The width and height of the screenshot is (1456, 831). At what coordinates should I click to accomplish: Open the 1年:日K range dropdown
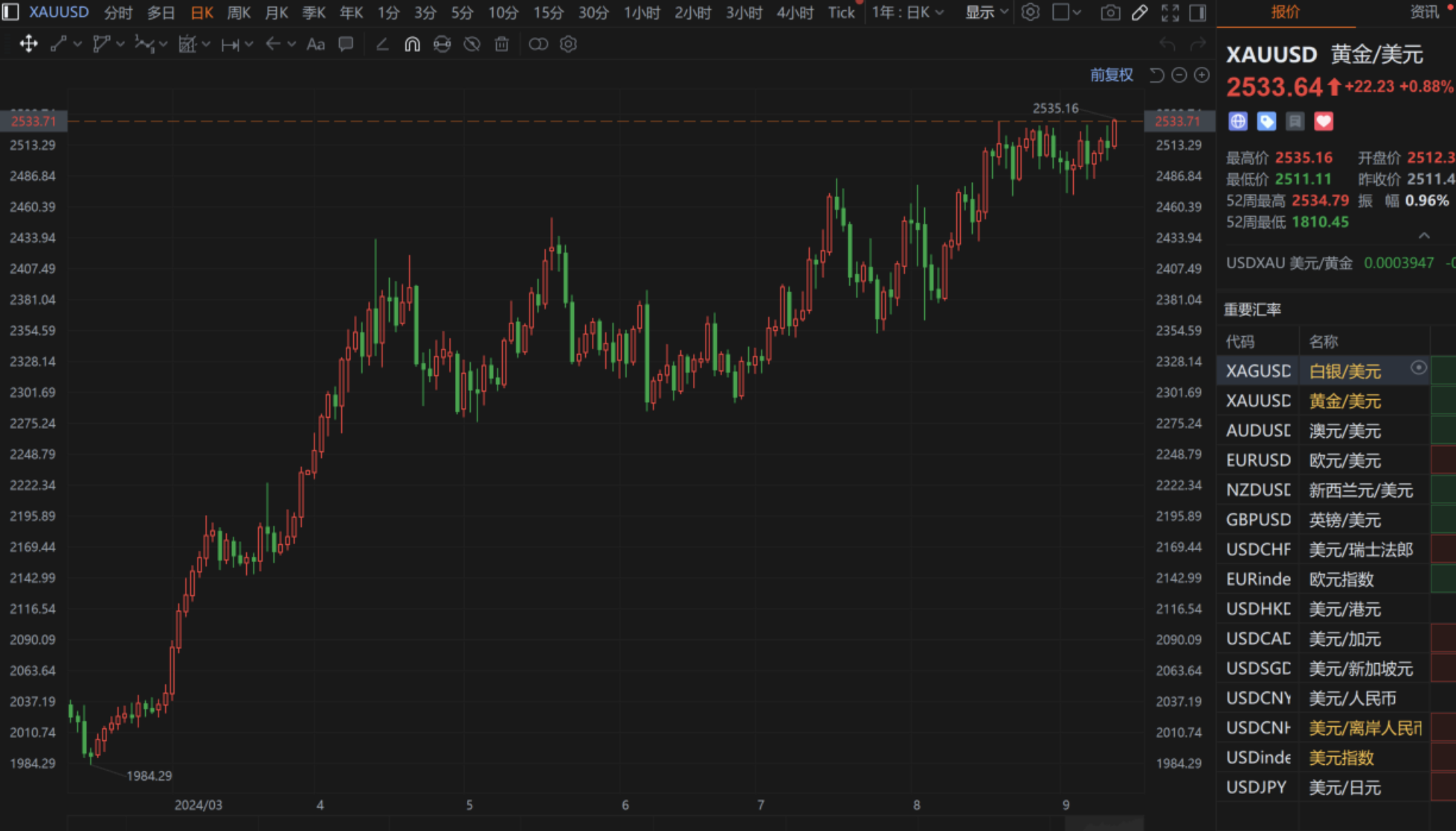[907, 13]
